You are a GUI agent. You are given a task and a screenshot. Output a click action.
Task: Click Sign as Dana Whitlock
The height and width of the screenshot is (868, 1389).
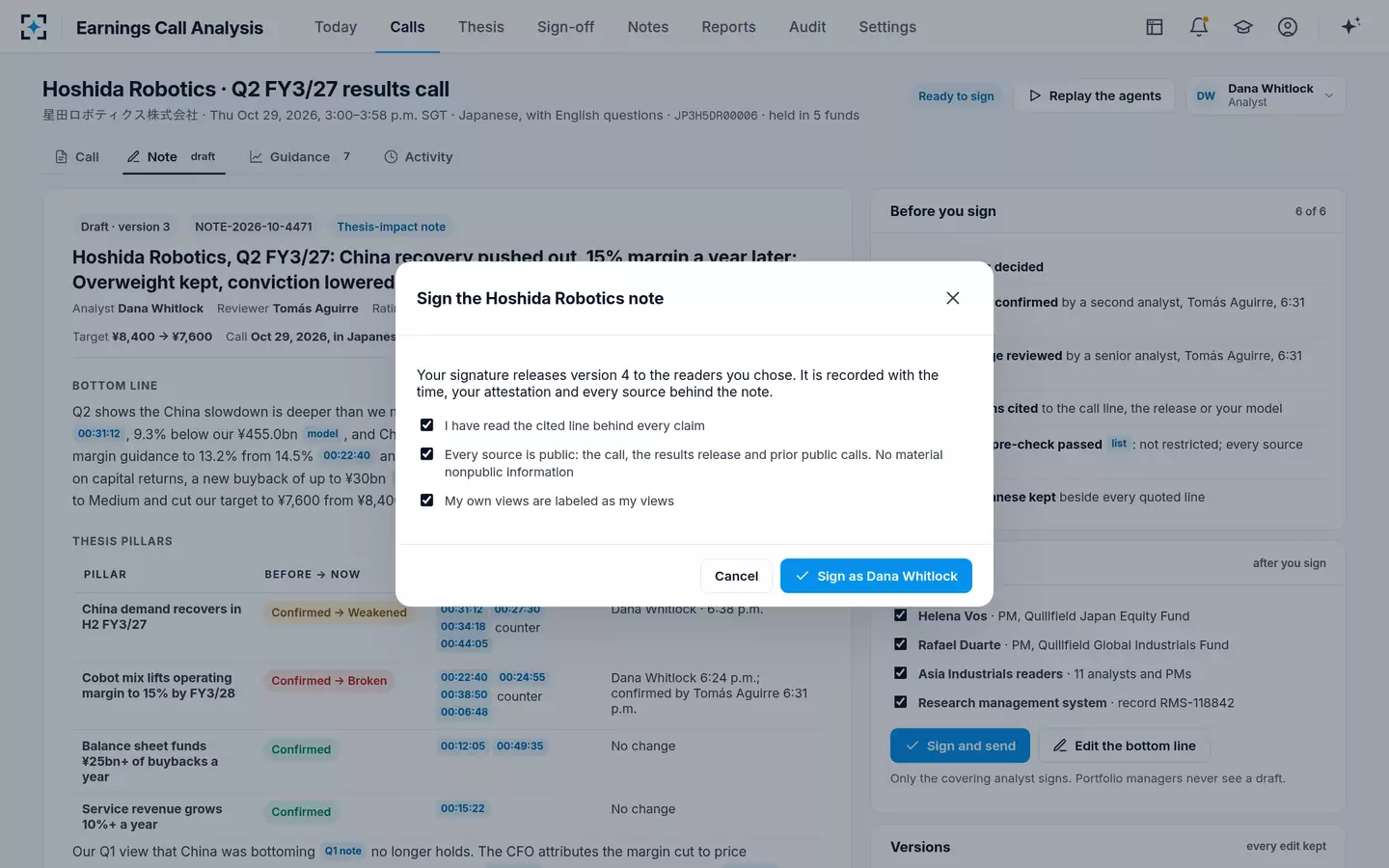(876, 576)
